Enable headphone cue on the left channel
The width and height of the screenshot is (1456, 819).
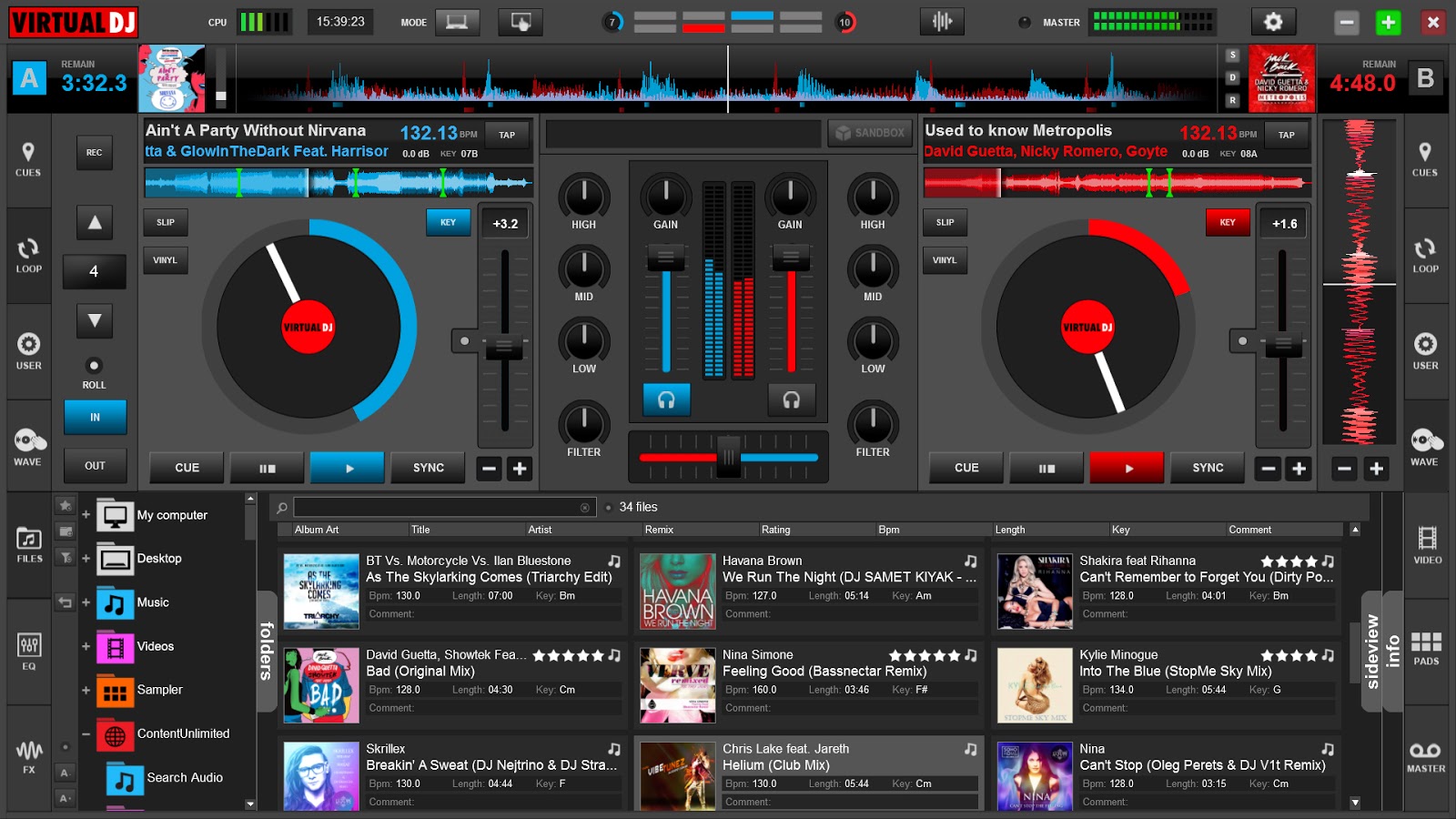[665, 399]
